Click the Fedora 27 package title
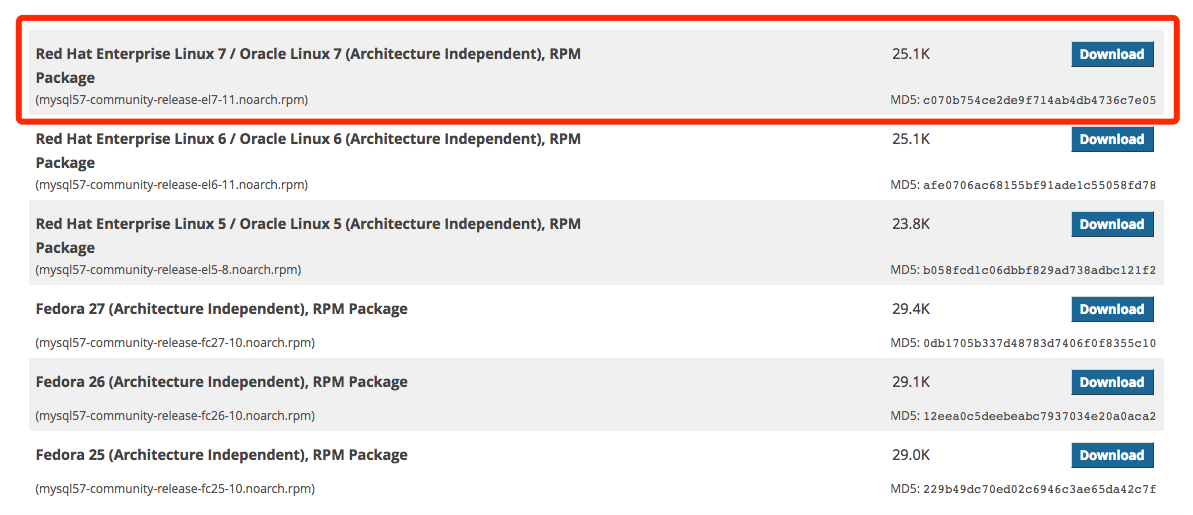This screenshot has width=1193, height=515. 221,309
